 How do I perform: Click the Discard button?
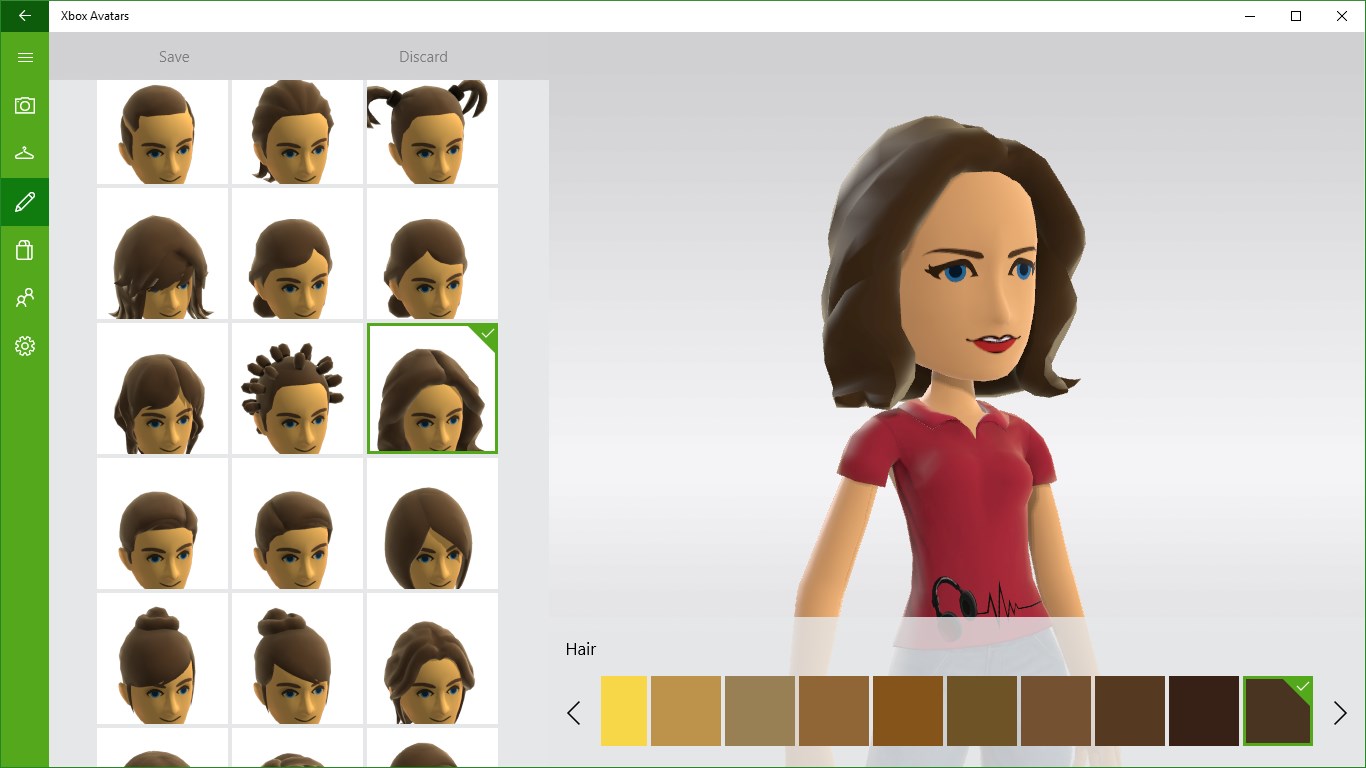pos(423,57)
